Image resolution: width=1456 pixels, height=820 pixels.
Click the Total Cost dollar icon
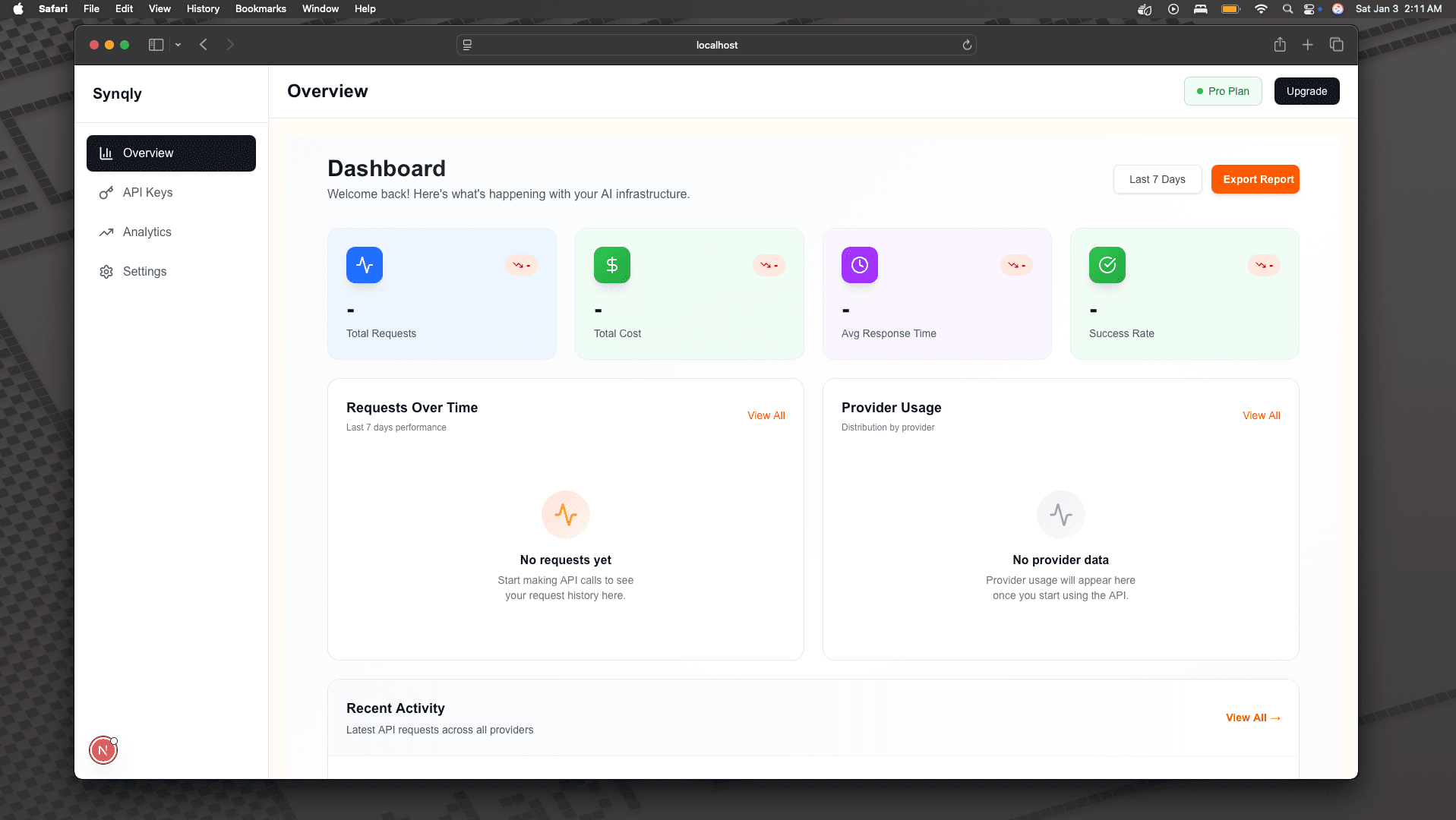(612, 265)
